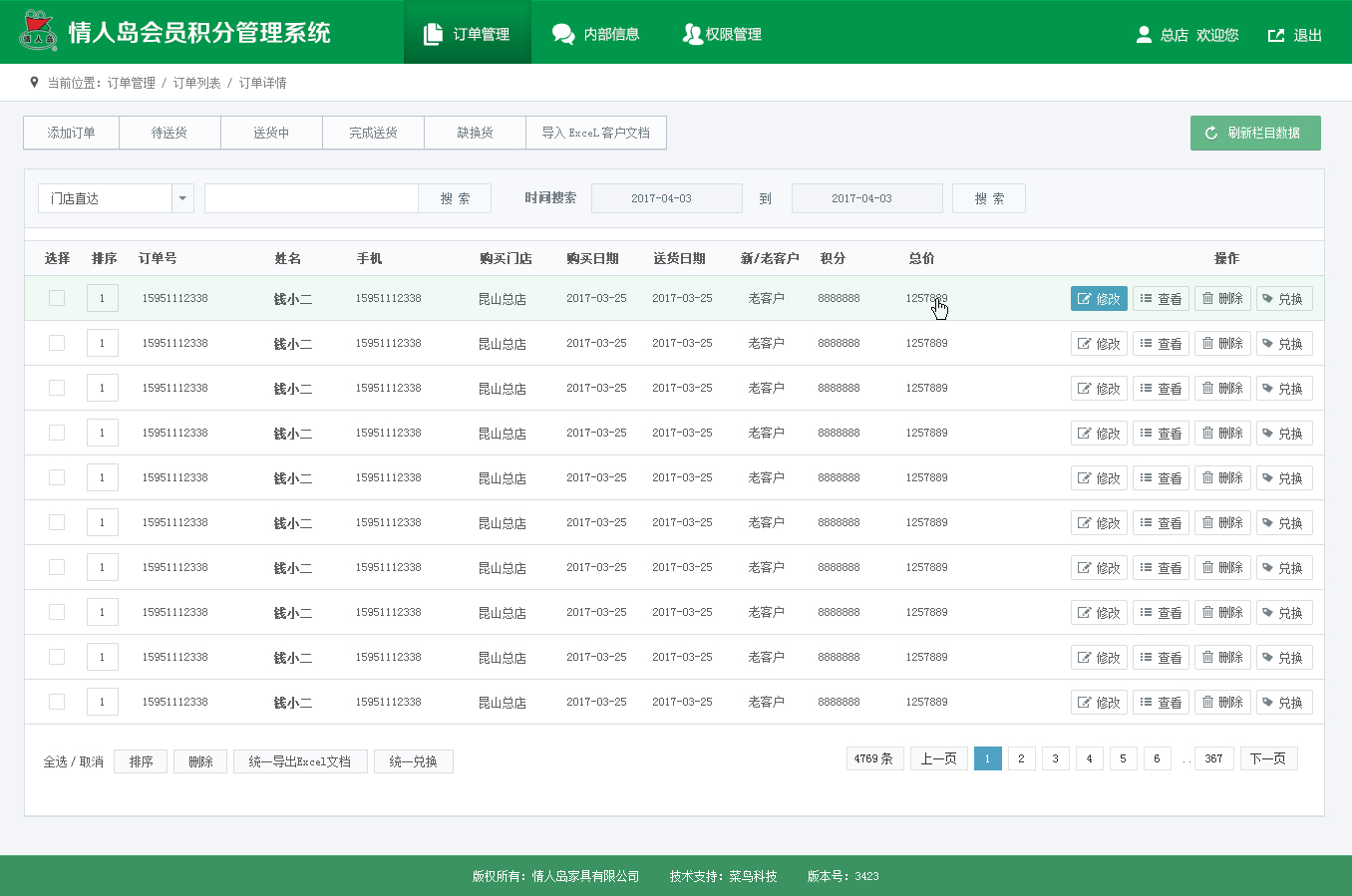Screen dimensions: 1352x896
Task: Click the 总店 user profile icon
Action: coord(1145,35)
